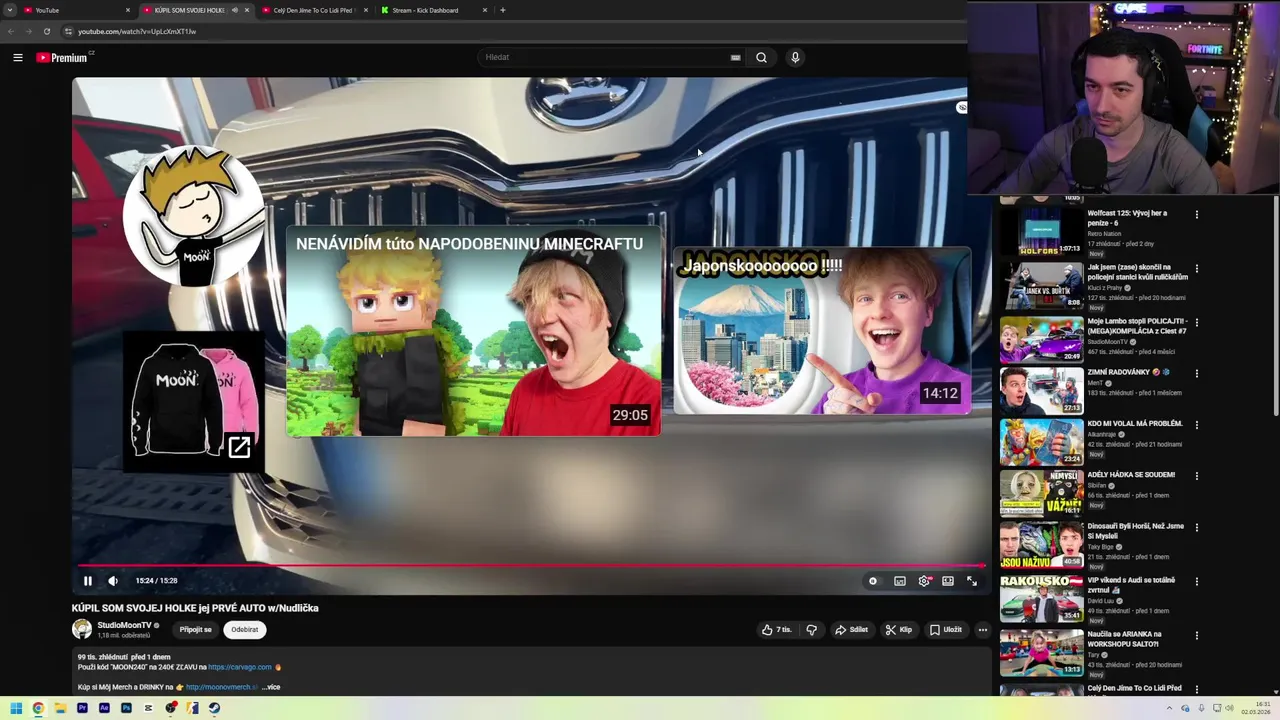Seek on the video progress bar
Screen dimensions: 1280x720
(530, 565)
